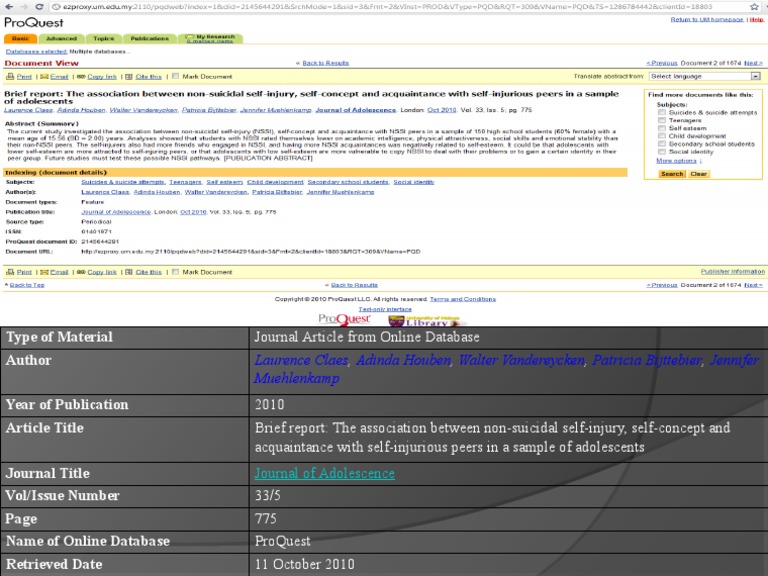Switch to the Advanced tab
768x576 pixels.
click(61, 38)
